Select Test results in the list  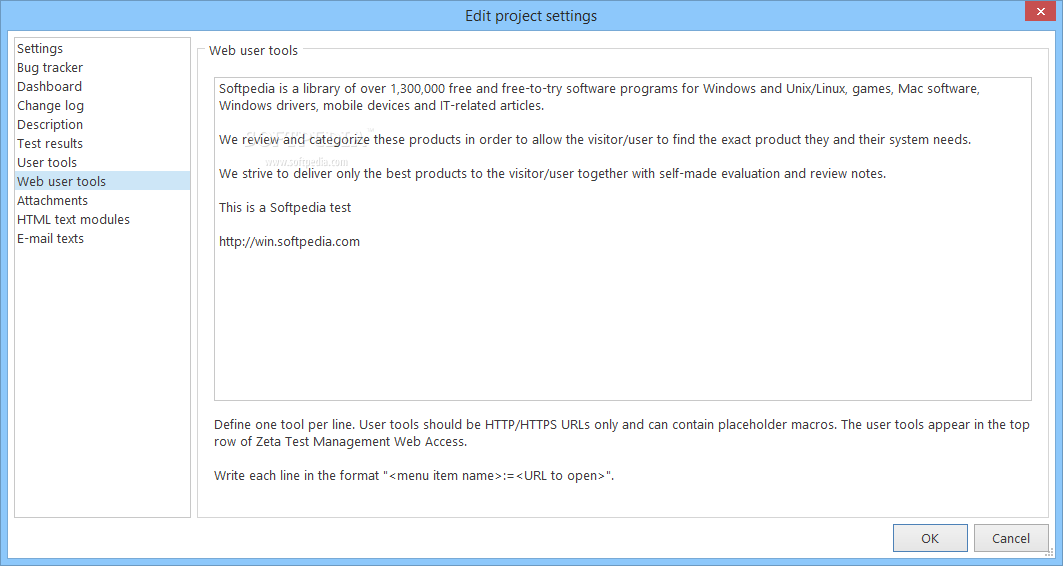(x=102, y=144)
